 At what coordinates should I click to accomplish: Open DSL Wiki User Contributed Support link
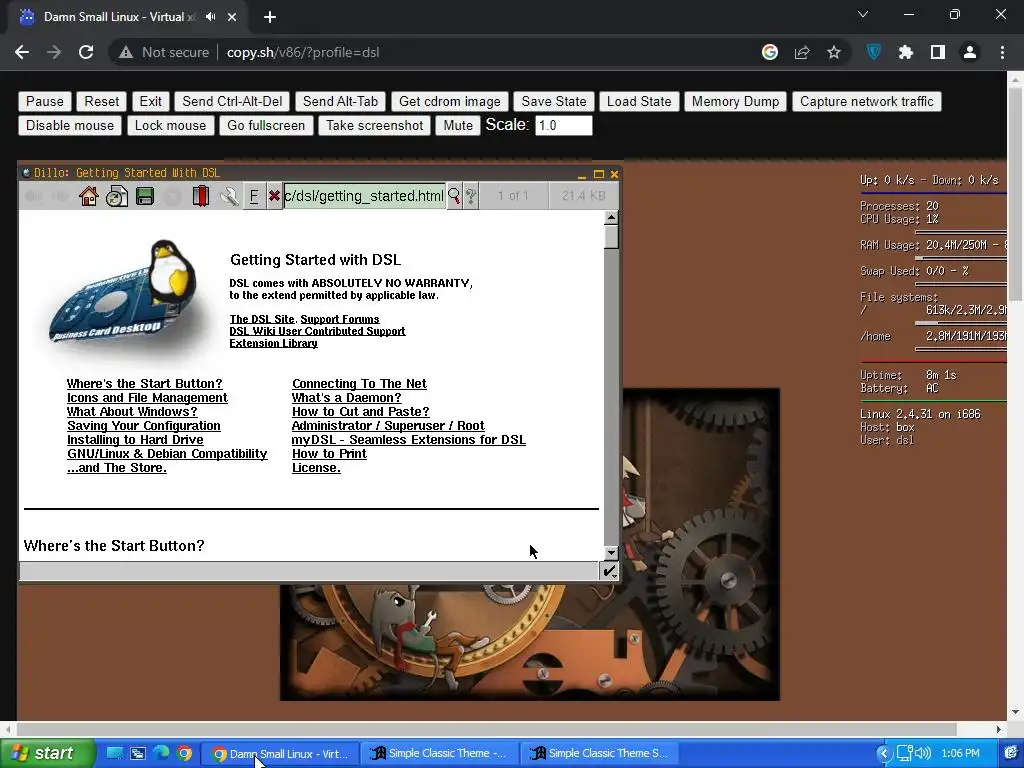[x=317, y=331]
